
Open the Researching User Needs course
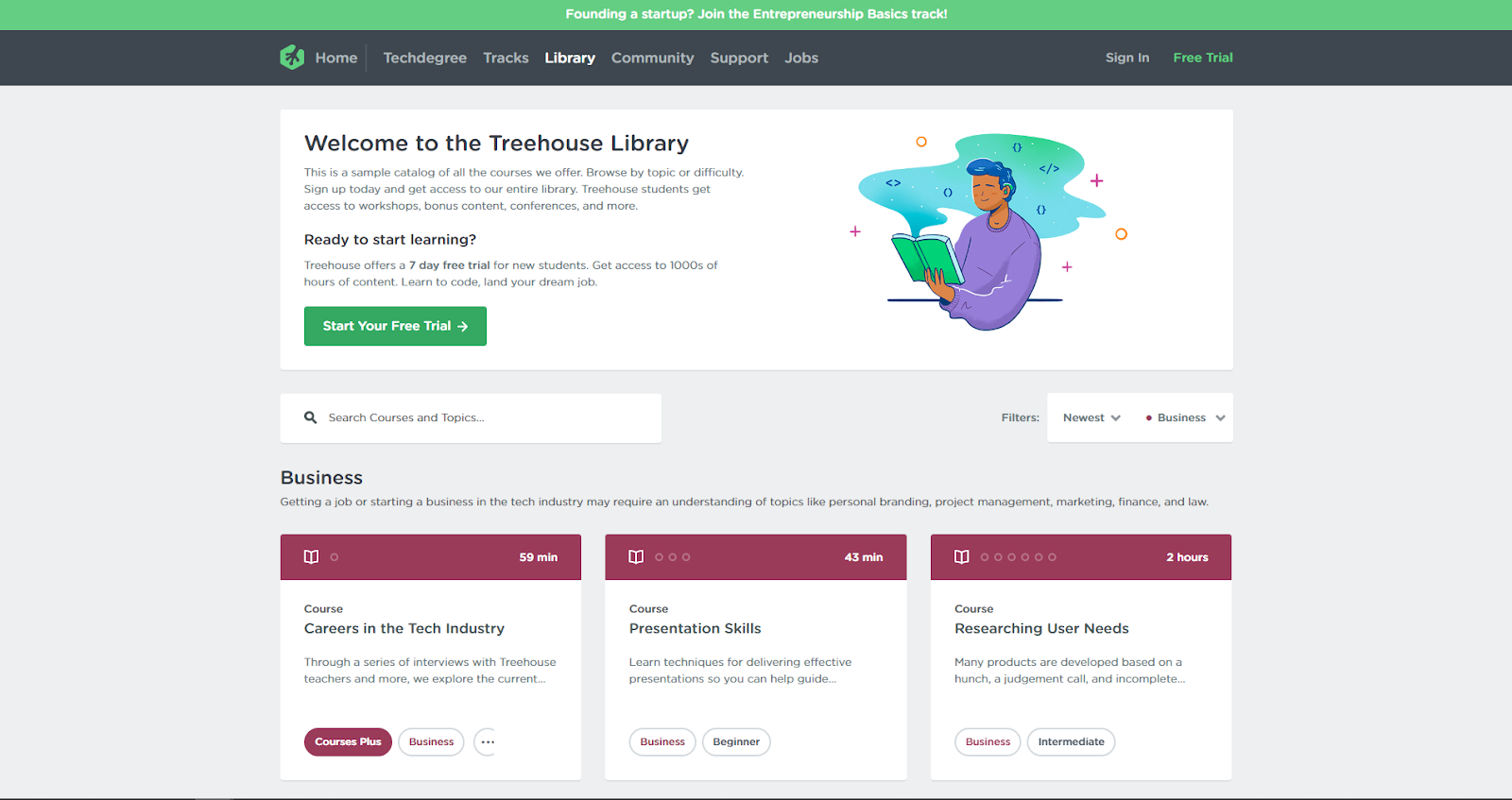[x=1041, y=629]
